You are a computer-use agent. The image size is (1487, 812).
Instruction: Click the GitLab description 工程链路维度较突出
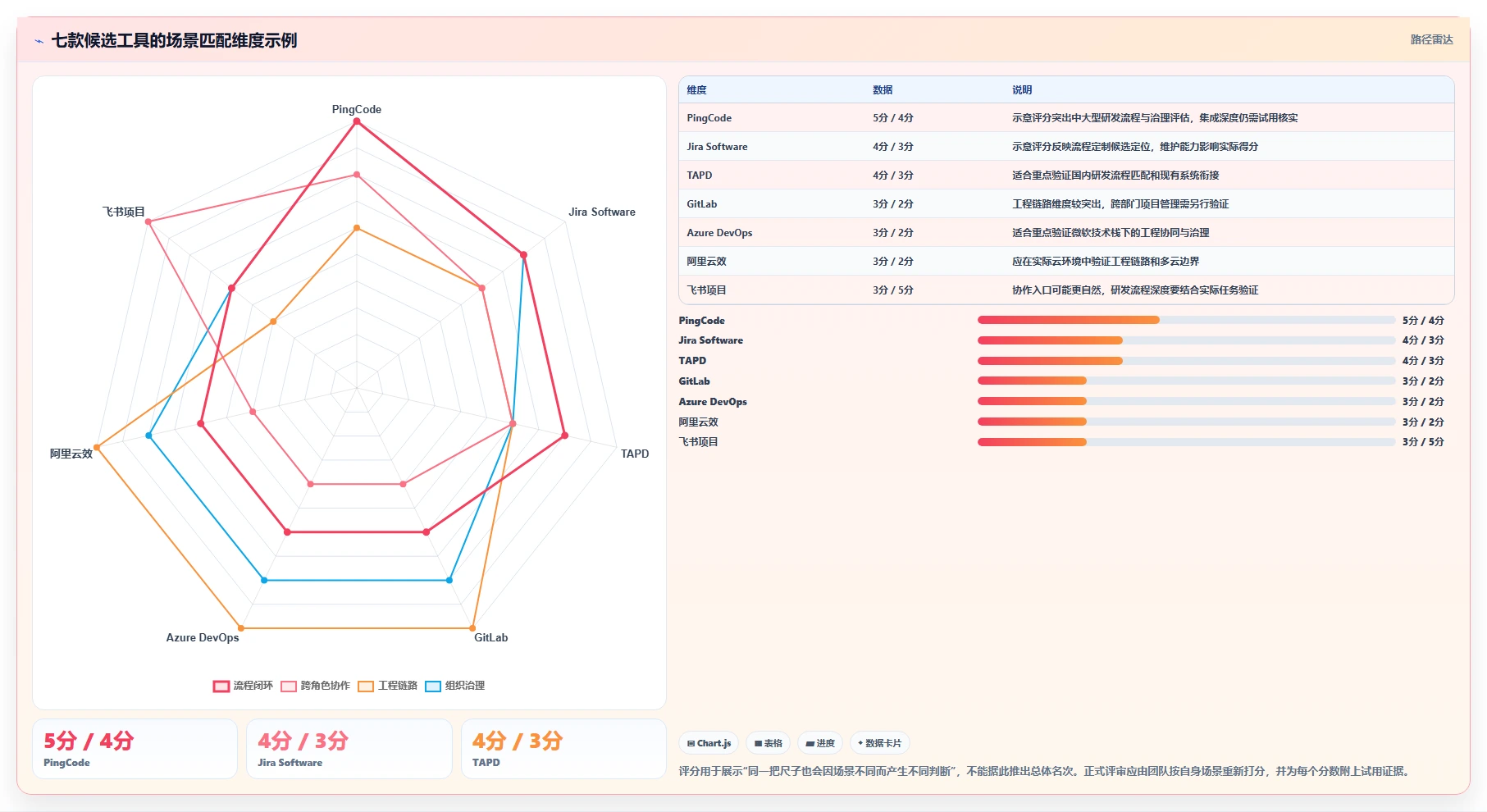pos(1120,204)
